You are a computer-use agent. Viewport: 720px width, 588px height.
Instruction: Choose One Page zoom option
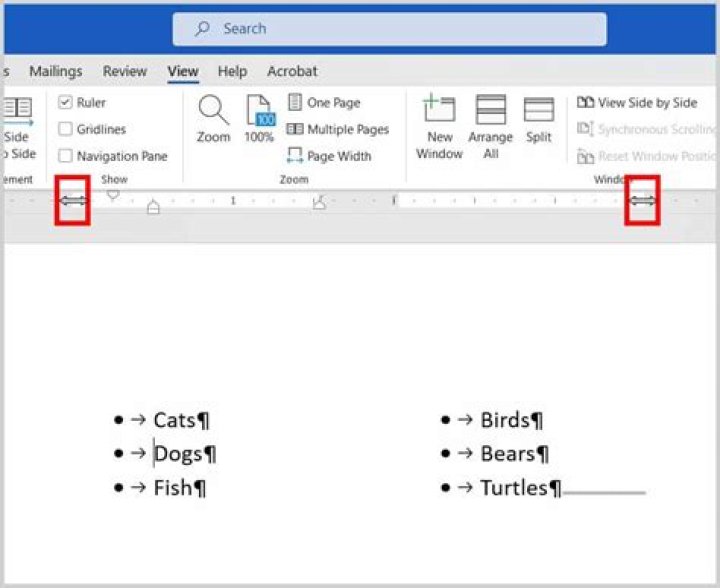tap(324, 102)
